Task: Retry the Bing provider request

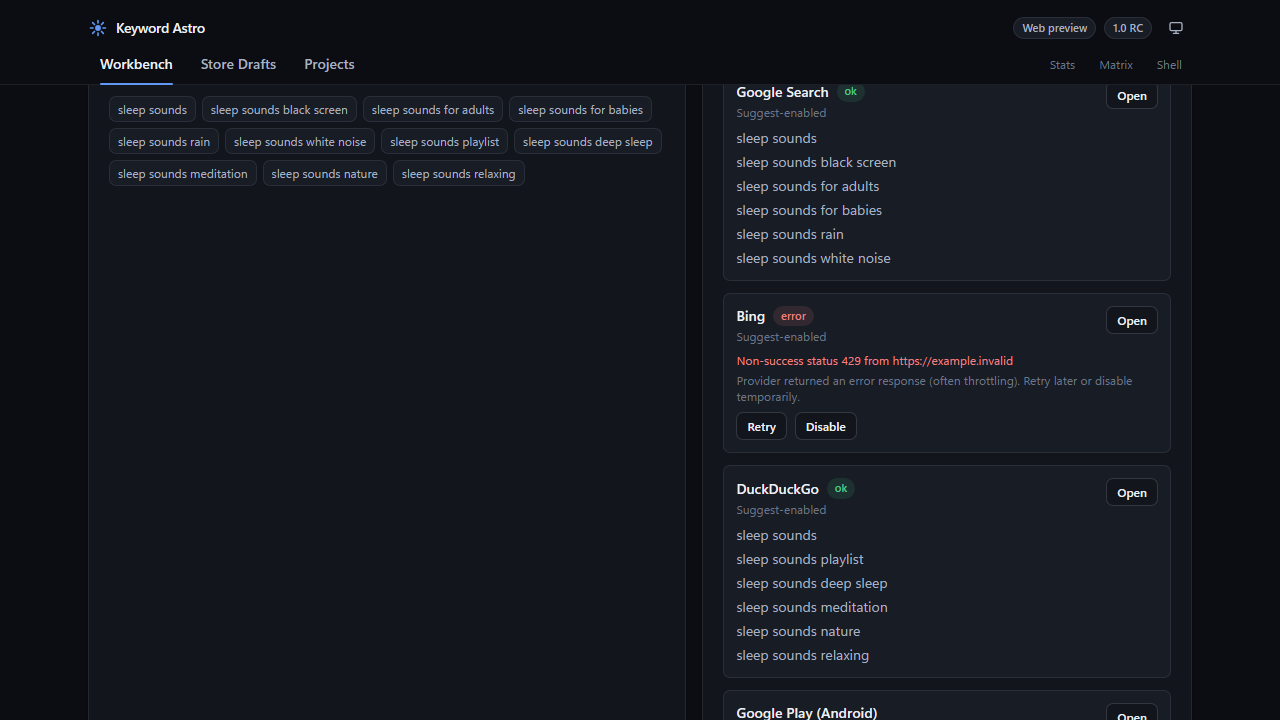Action: (x=761, y=426)
